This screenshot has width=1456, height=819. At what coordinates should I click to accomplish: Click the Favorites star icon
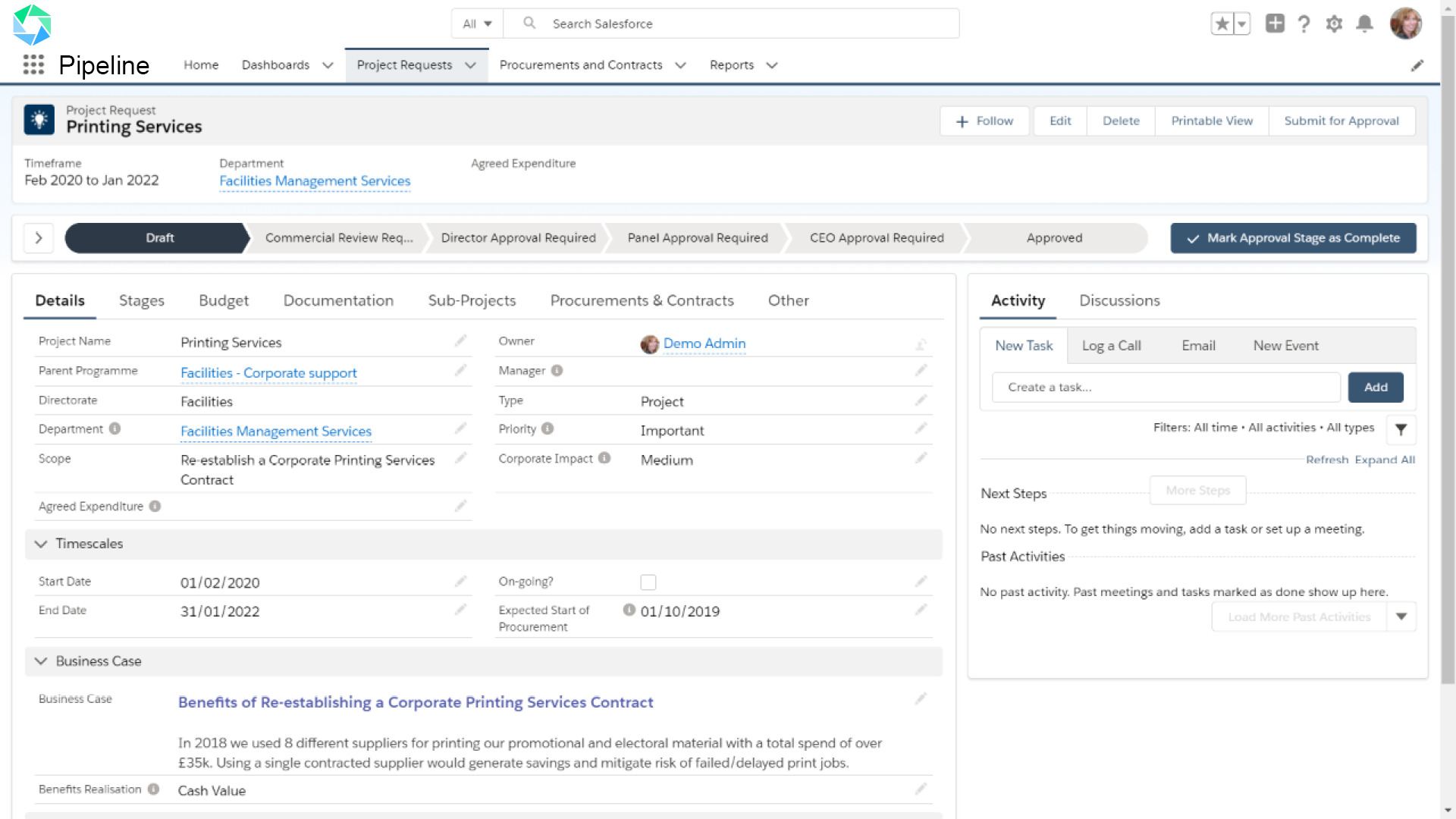point(1222,24)
